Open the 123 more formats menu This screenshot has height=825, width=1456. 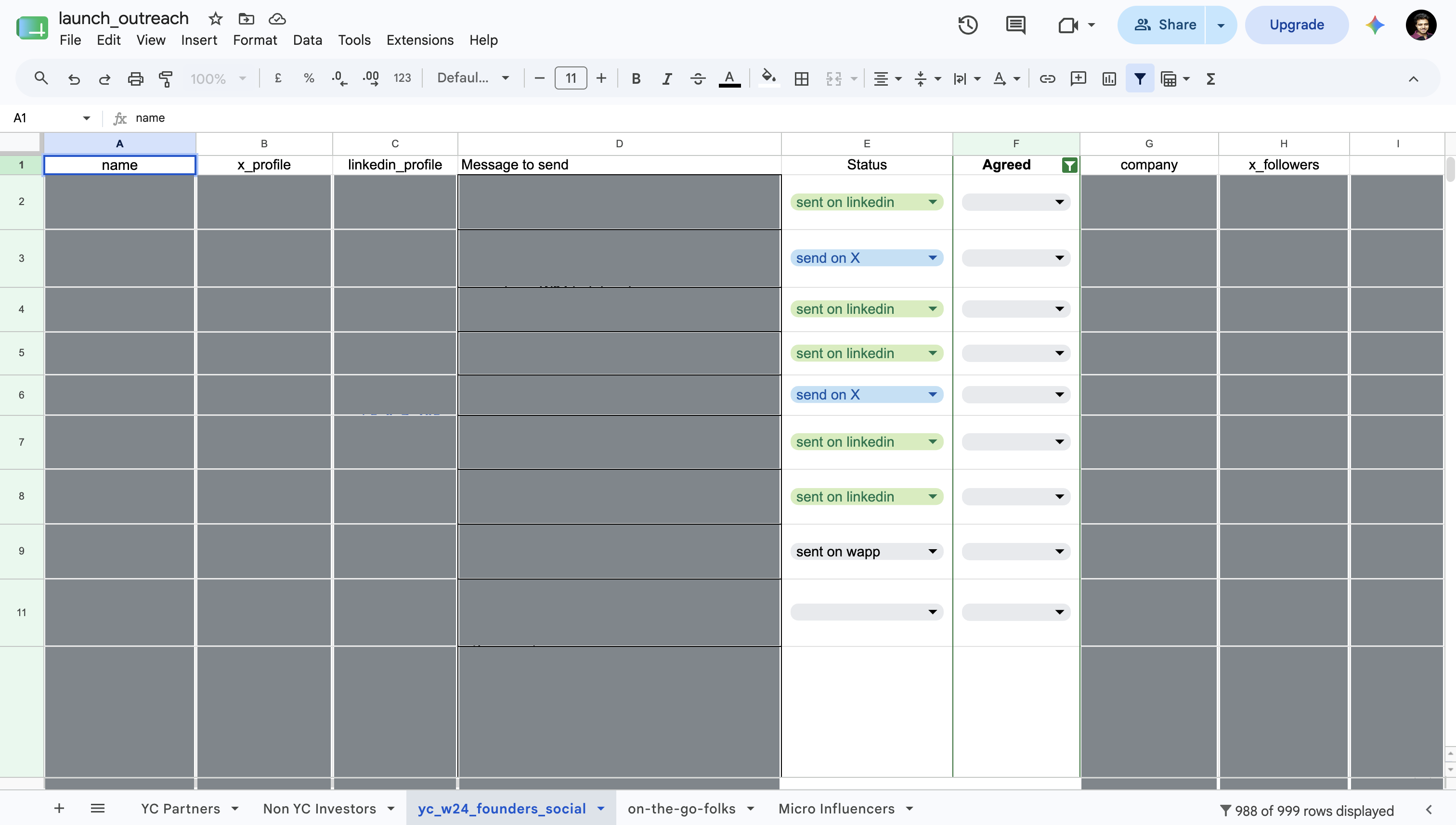402,79
